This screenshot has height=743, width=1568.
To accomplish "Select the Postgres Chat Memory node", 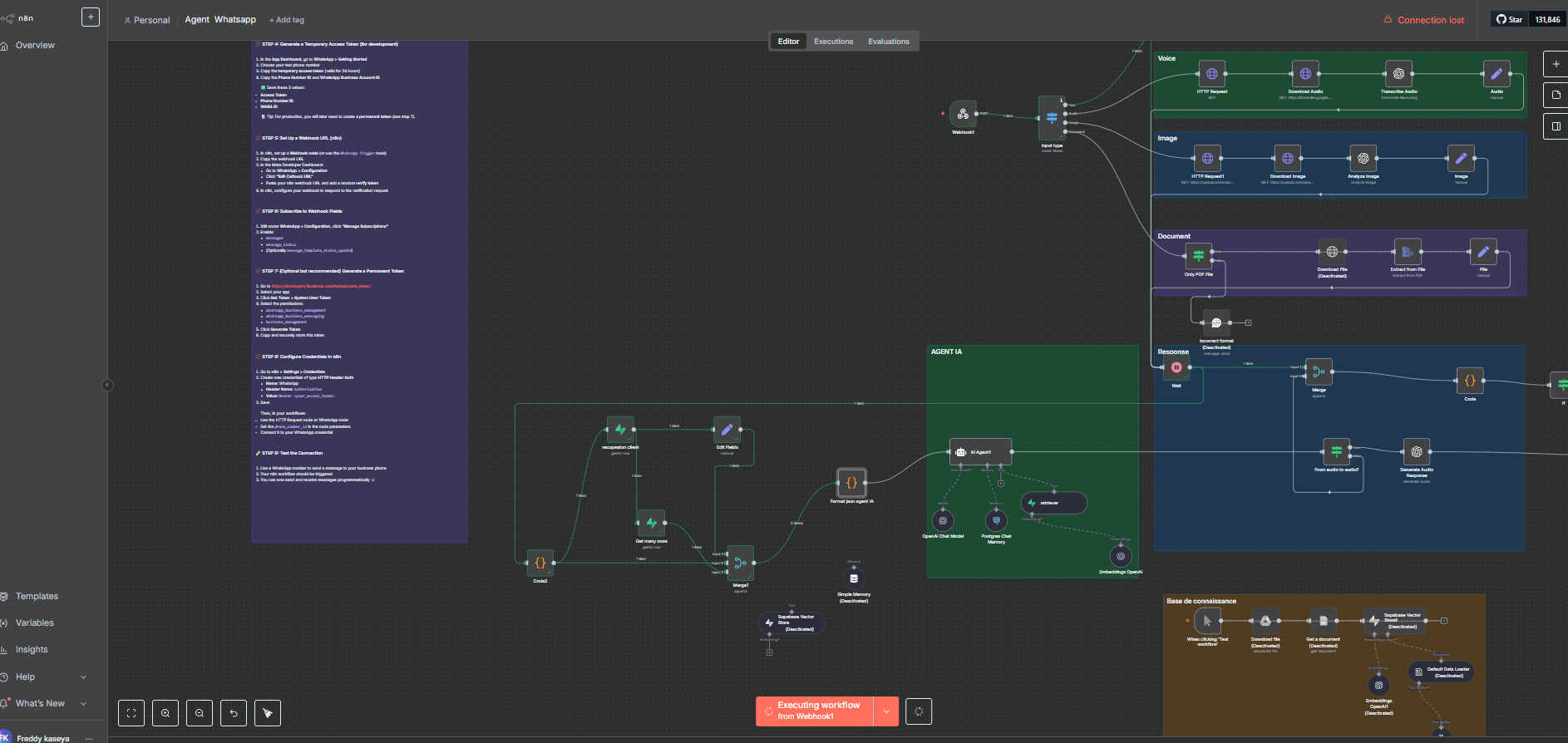I will (x=996, y=520).
